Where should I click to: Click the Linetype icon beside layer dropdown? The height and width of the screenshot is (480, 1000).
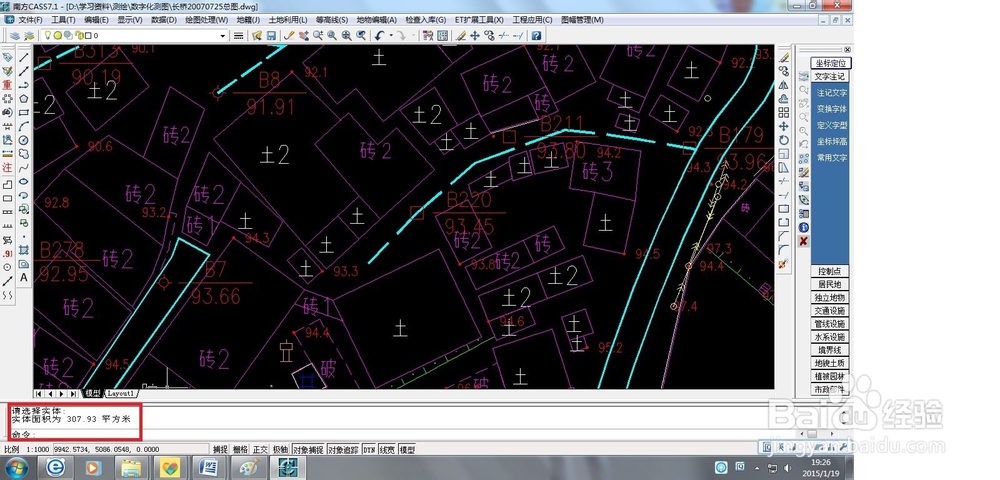[x=239, y=36]
